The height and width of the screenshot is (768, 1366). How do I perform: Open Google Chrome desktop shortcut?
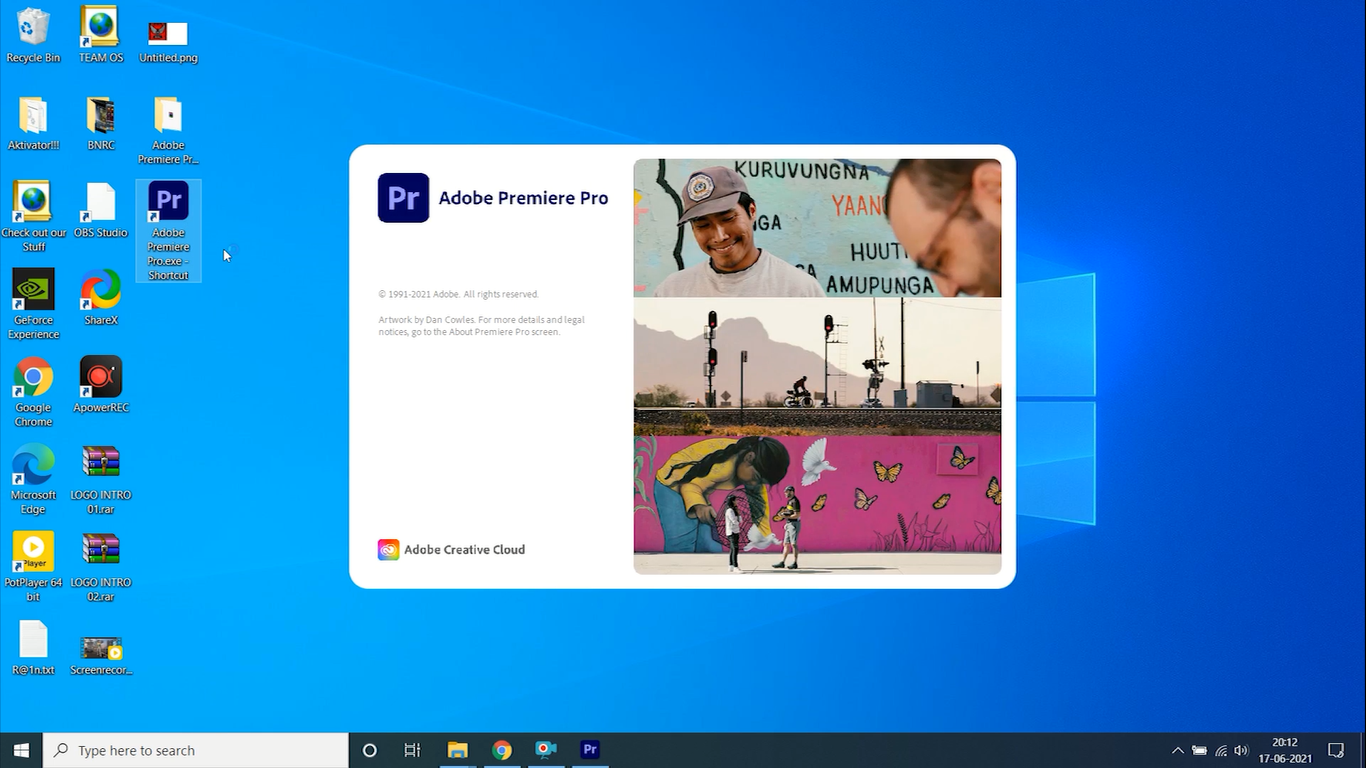[33, 392]
